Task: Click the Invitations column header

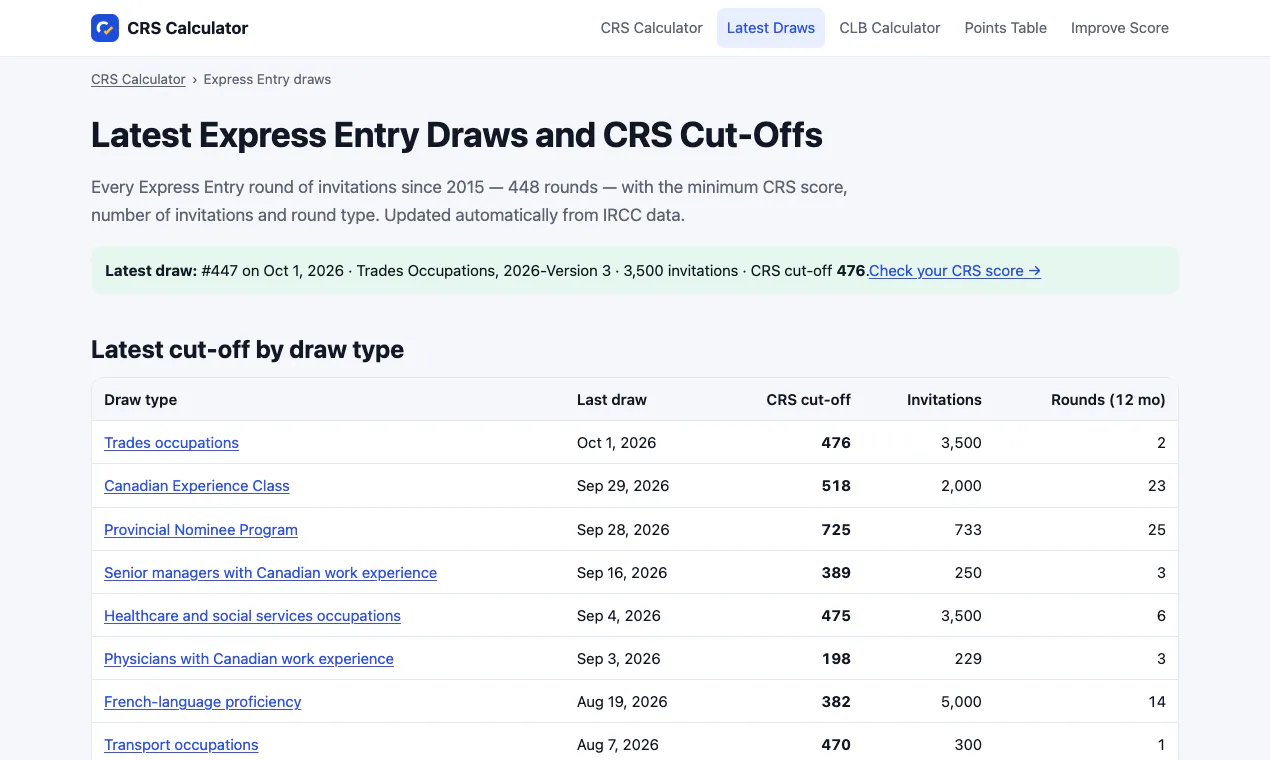Action: (x=944, y=400)
